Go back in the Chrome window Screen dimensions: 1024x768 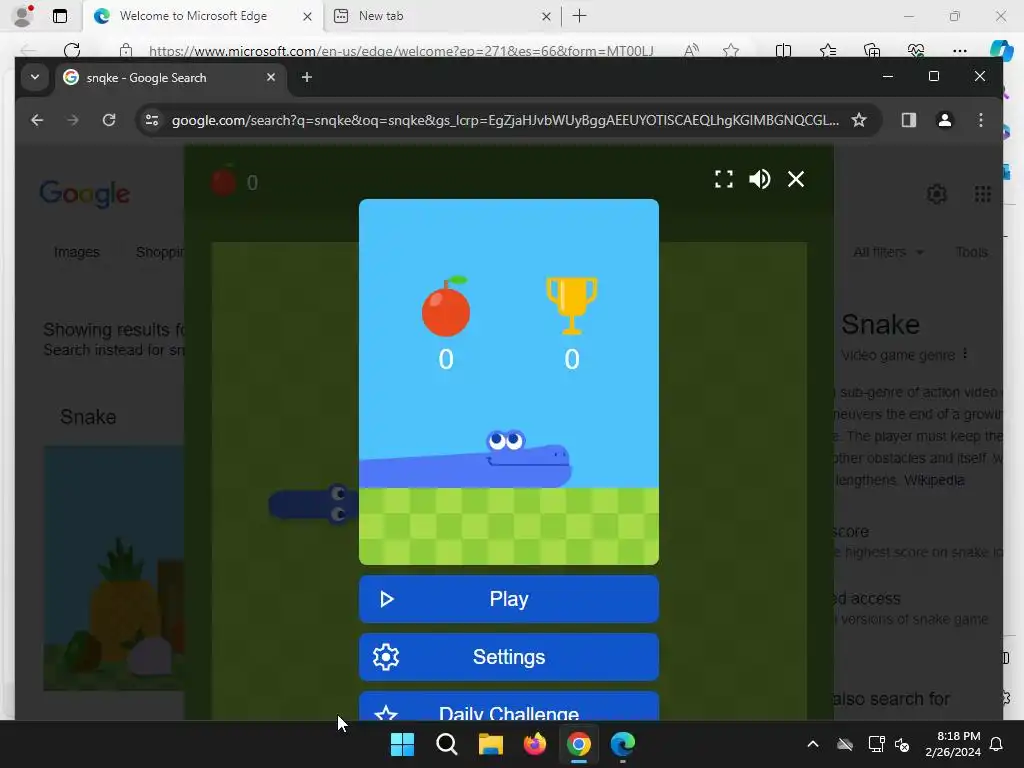pos(37,120)
